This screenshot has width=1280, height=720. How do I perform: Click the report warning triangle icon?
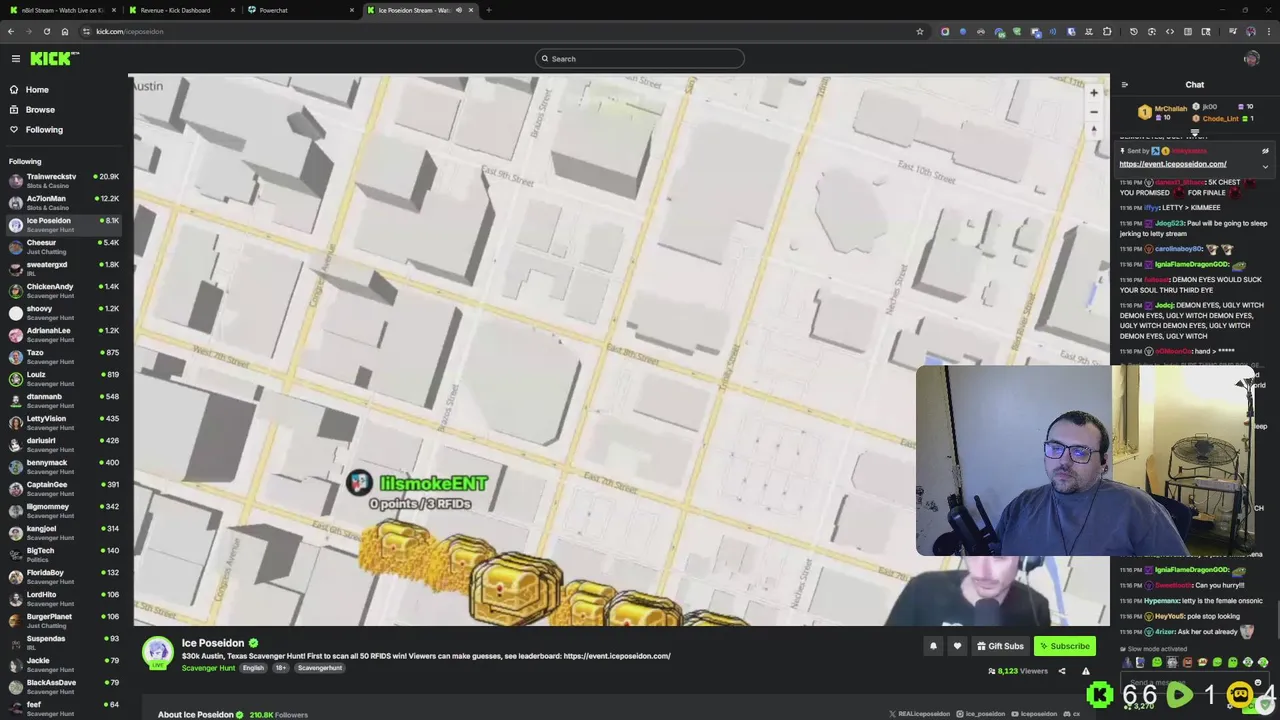(1086, 671)
